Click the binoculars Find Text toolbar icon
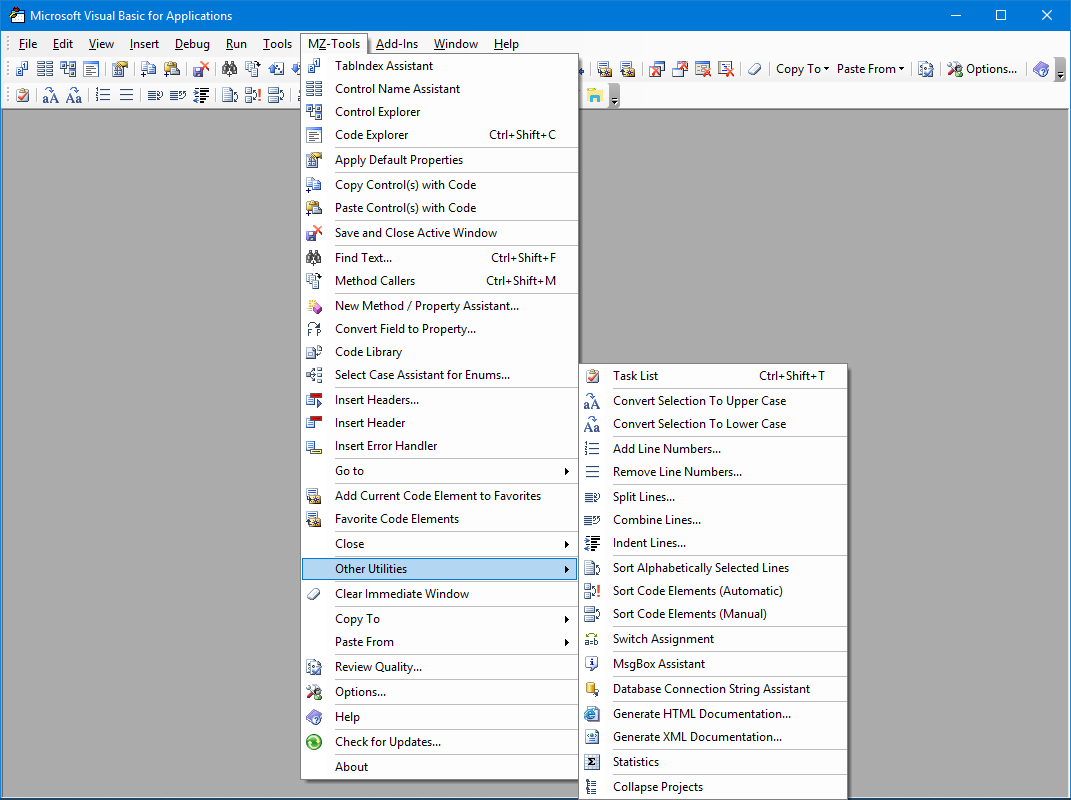This screenshot has height=800, width=1071. pos(230,69)
